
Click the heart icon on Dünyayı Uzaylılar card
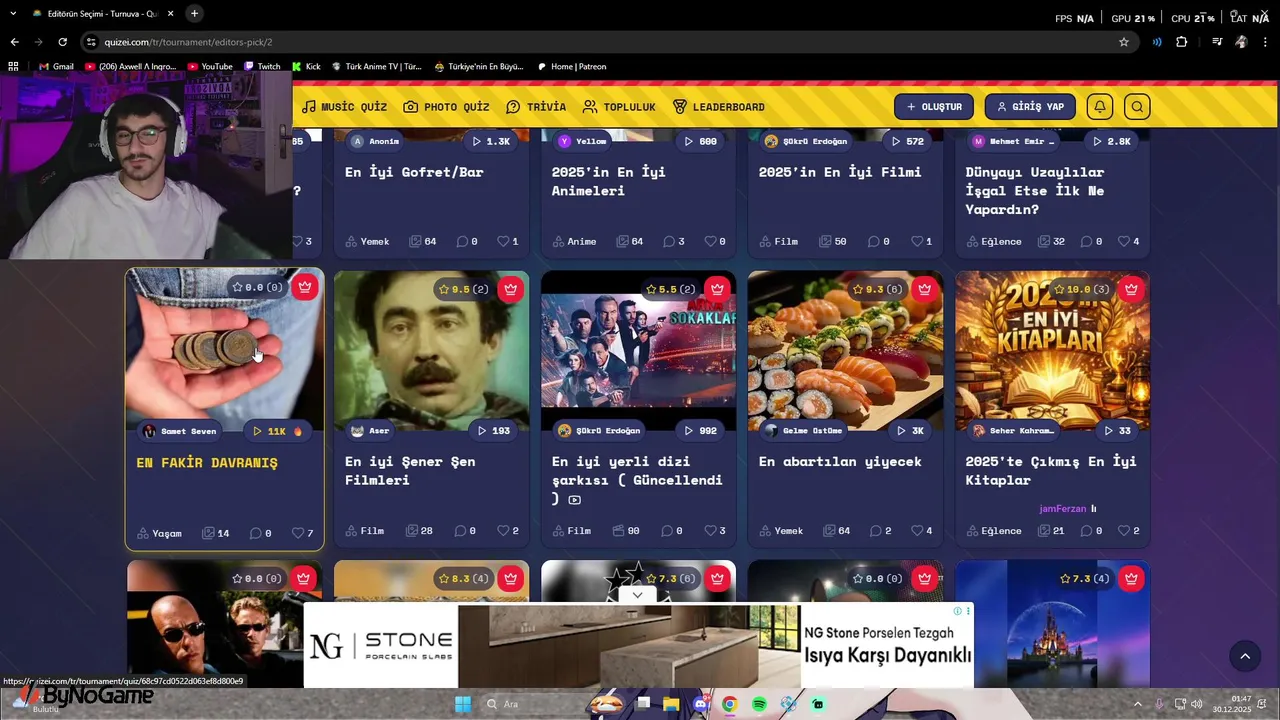point(1124,241)
